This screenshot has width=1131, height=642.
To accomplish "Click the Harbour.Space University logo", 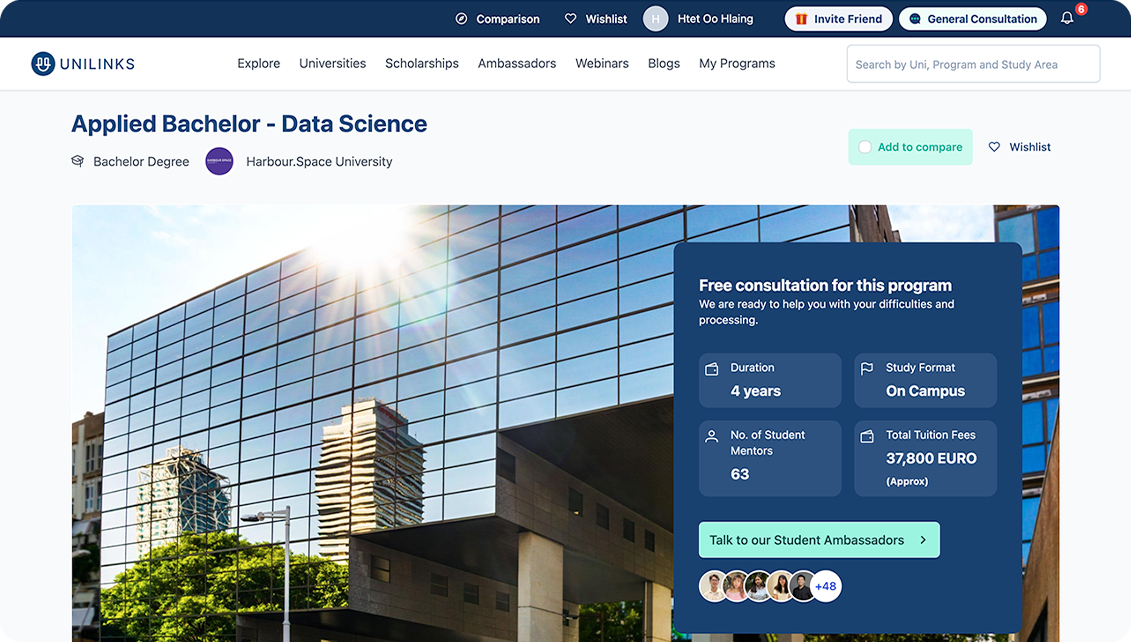I will (219, 161).
